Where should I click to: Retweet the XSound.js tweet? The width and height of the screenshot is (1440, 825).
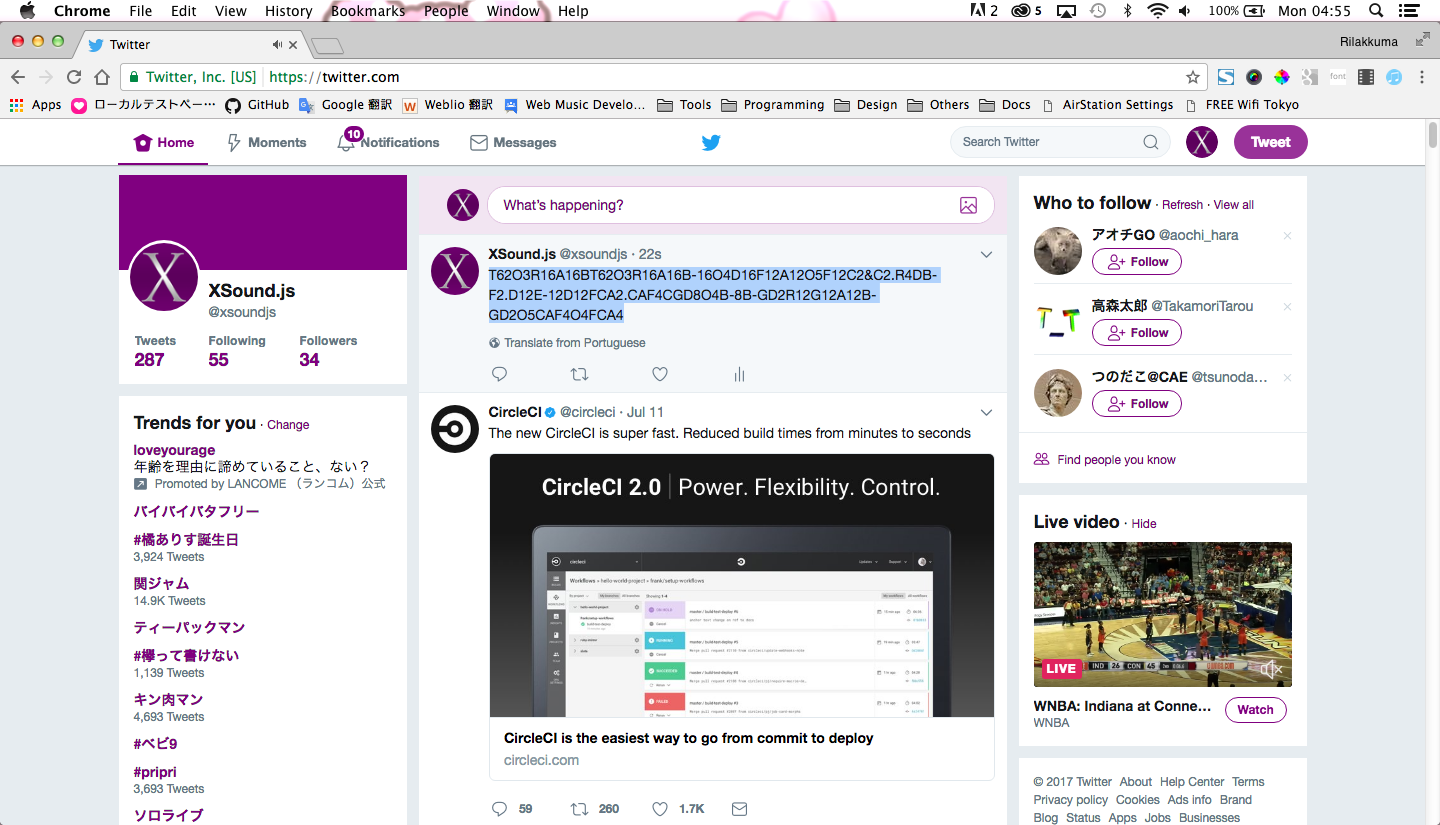pyautogui.click(x=579, y=374)
